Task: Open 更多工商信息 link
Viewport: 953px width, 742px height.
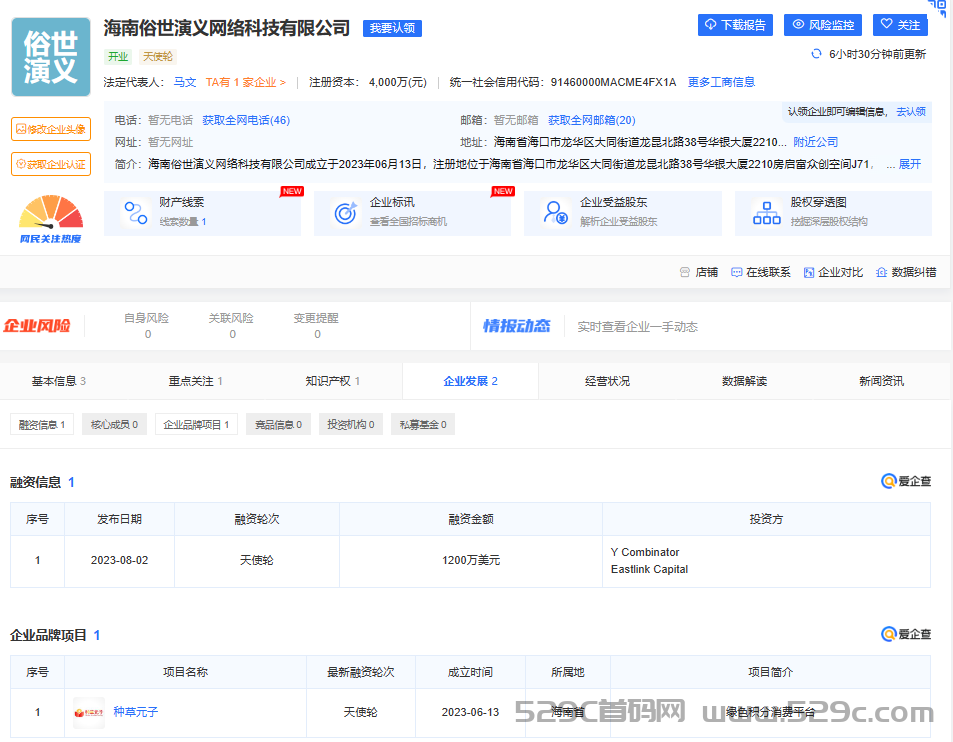Action: coord(721,82)
